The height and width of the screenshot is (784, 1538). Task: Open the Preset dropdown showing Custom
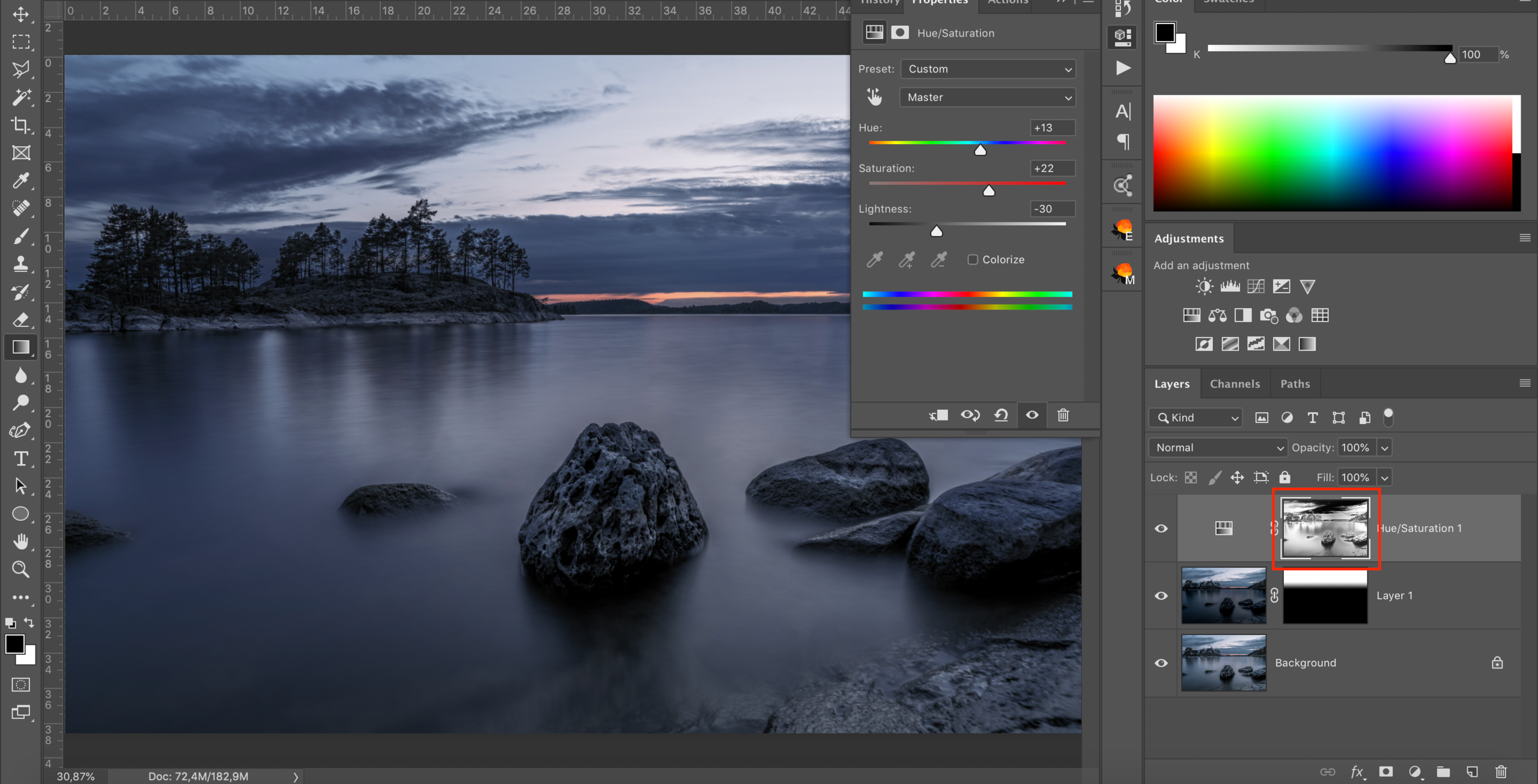[988, 69]
